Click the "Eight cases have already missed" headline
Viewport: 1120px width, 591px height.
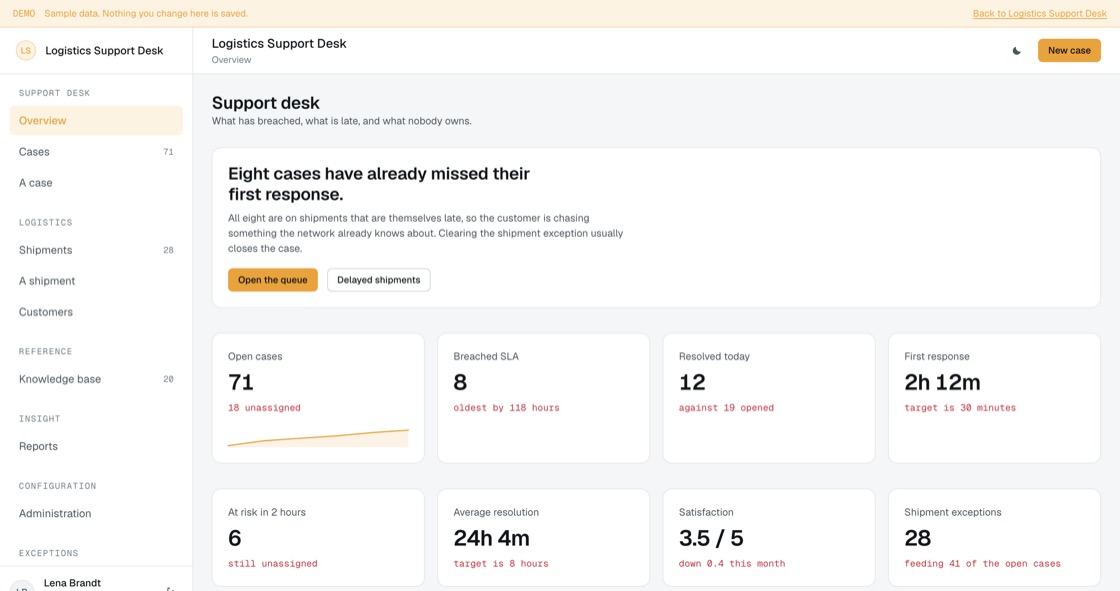(379, 184)
